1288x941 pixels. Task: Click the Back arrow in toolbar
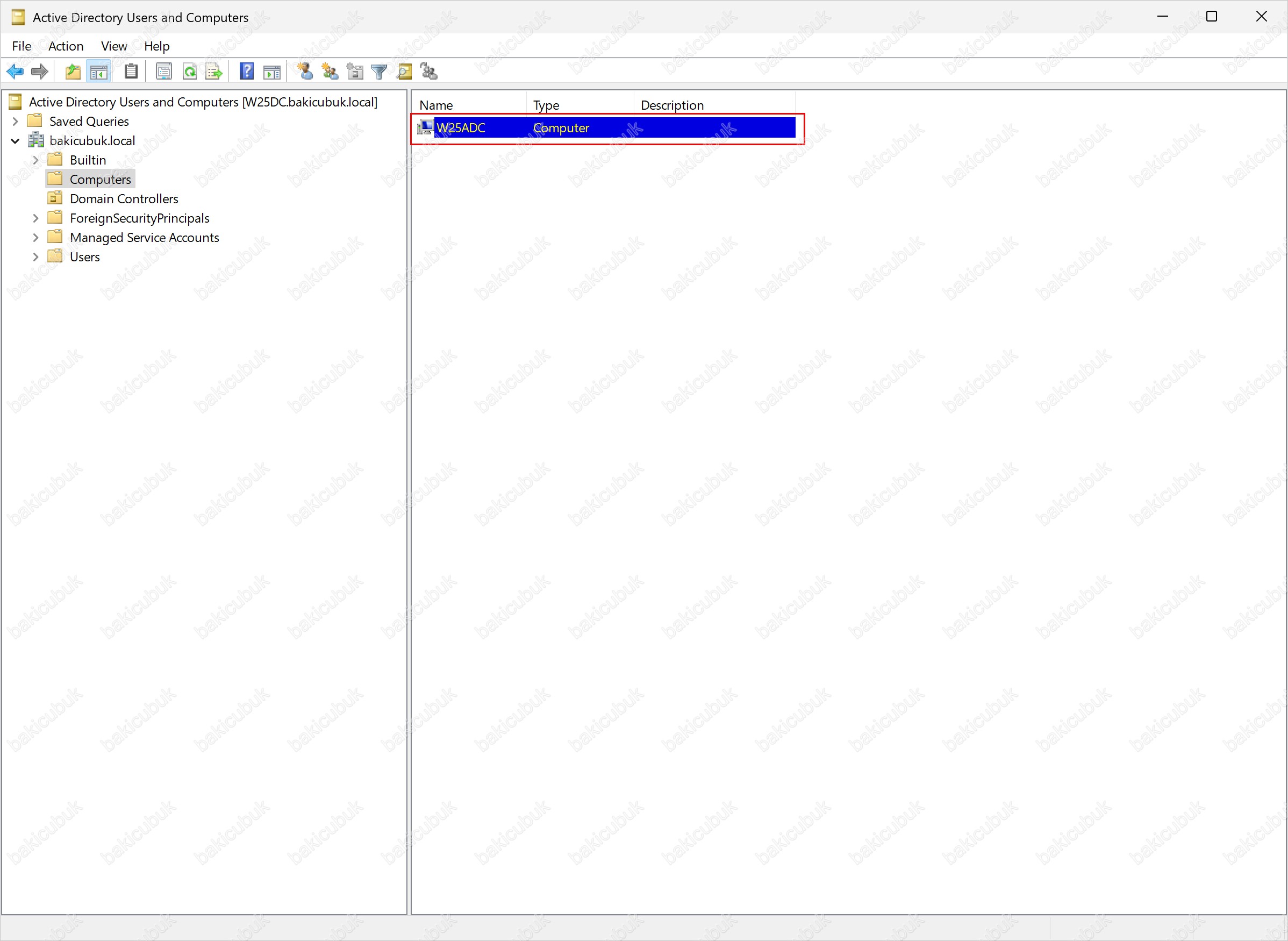click(x=15, y=72)
